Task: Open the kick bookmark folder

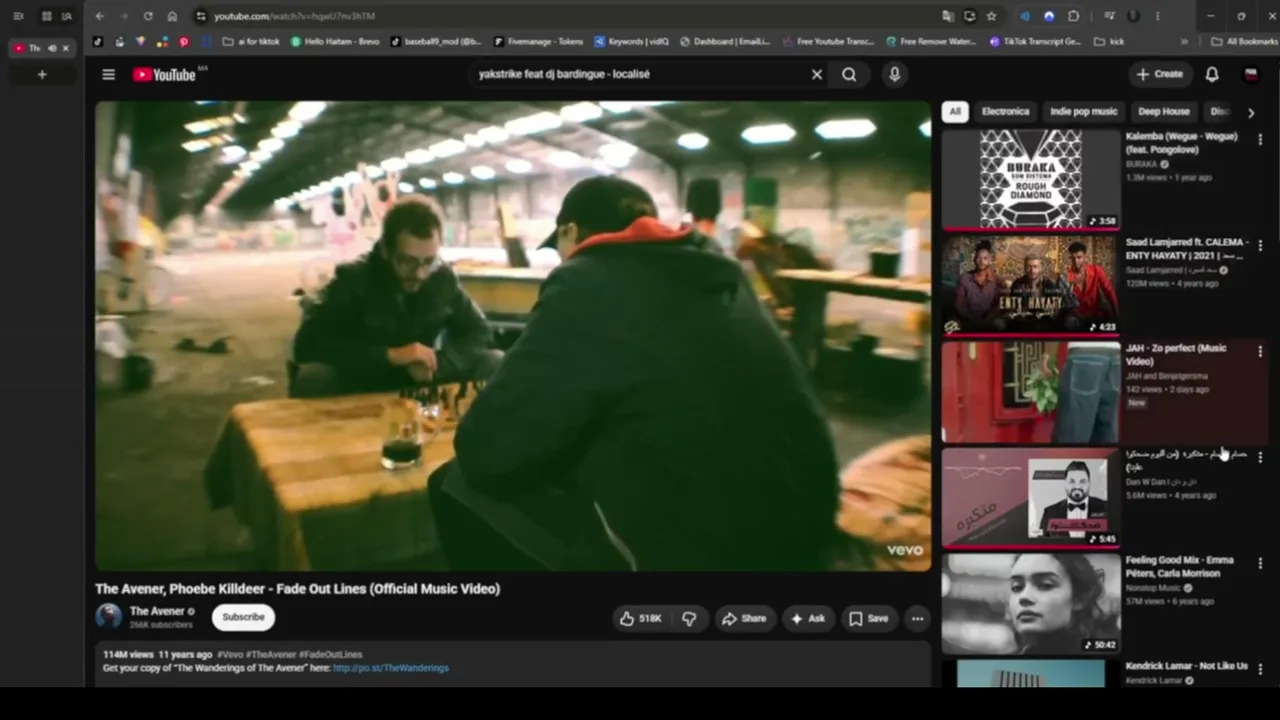Action: (x=1110, y=42)
